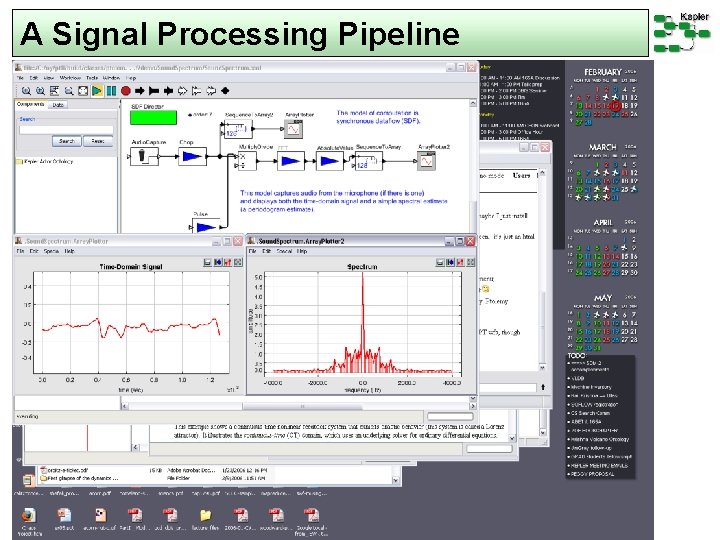Select the SDF Director green block
Image resolution: width=720 pixels, height=540 pixels.
pyautogui.click(x=153, y=118)
